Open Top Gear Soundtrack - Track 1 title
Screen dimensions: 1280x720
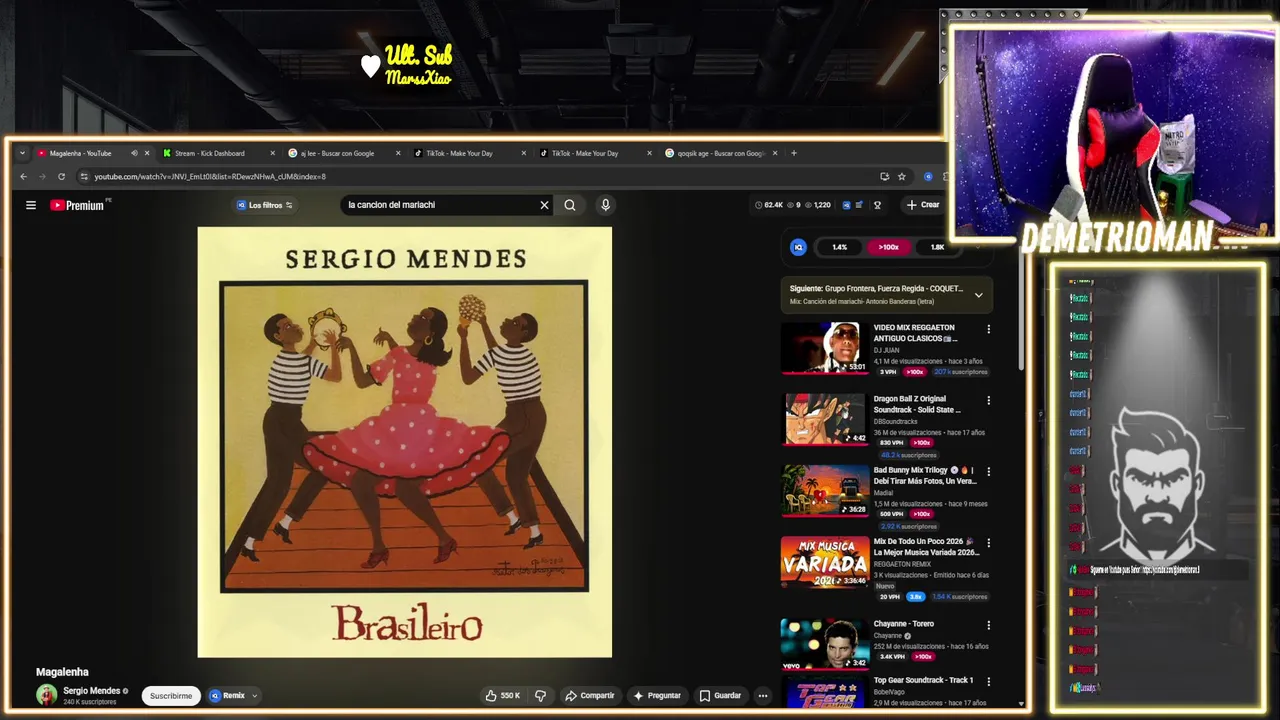pyautogui.click(x=923, y=681)
